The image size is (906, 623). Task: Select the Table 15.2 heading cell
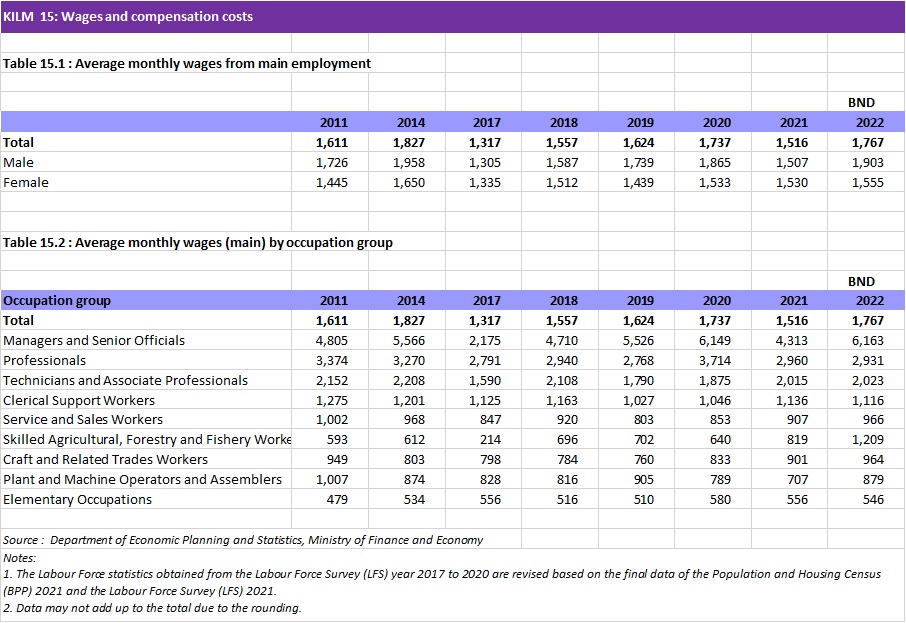click(x=198, y=242)
